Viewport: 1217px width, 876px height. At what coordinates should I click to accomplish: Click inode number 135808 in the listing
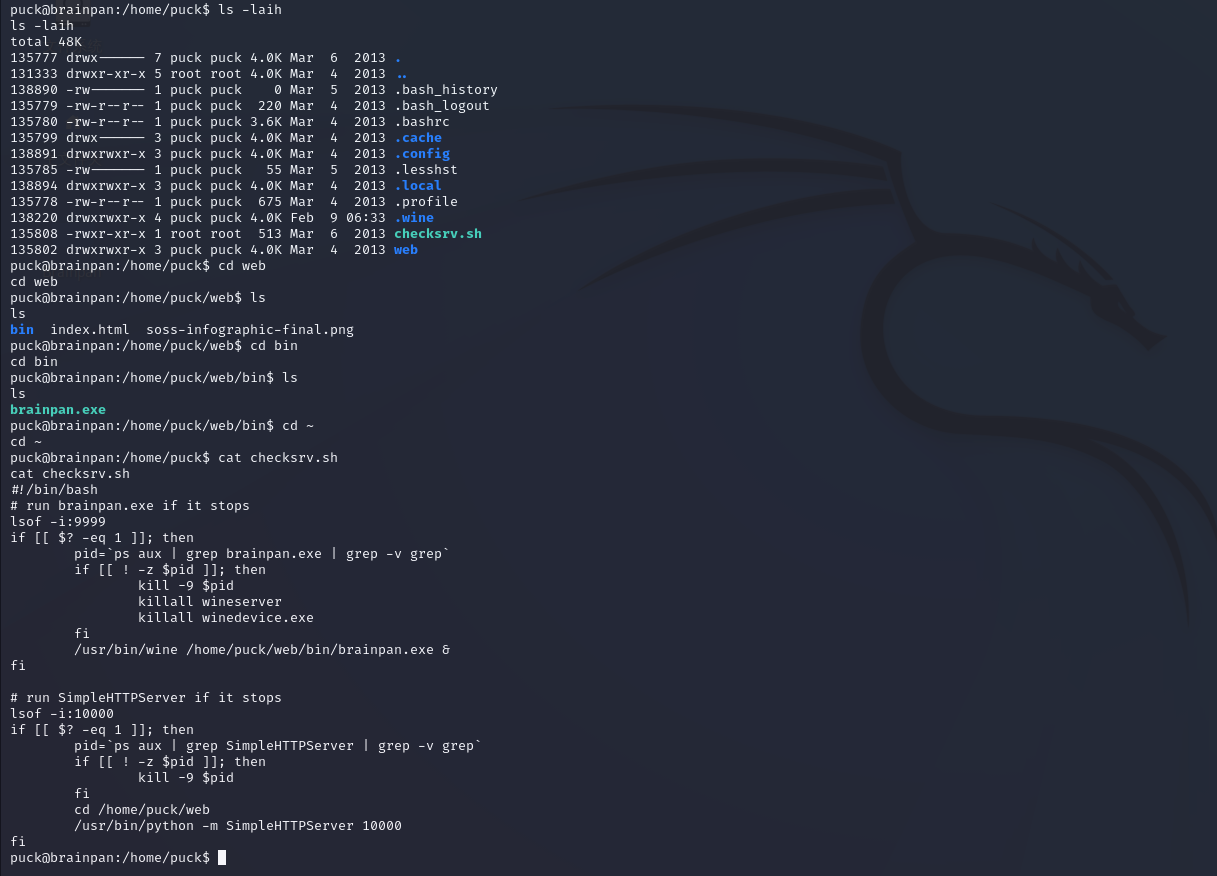tap(34, 234)
